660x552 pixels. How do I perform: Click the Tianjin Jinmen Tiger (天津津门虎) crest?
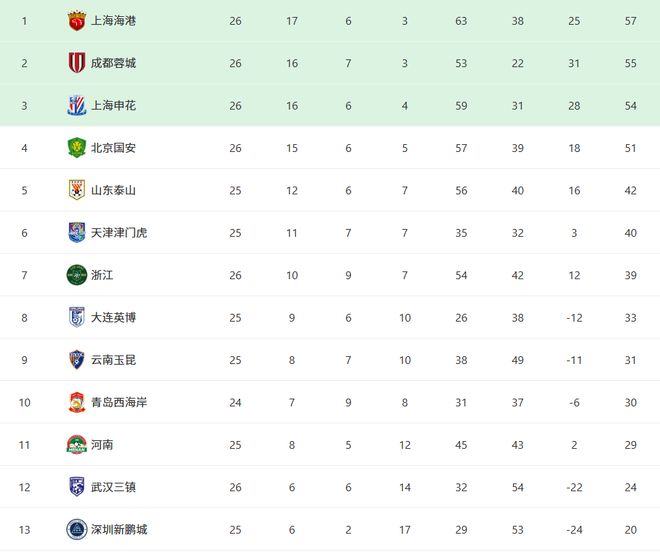pos(77,232)
